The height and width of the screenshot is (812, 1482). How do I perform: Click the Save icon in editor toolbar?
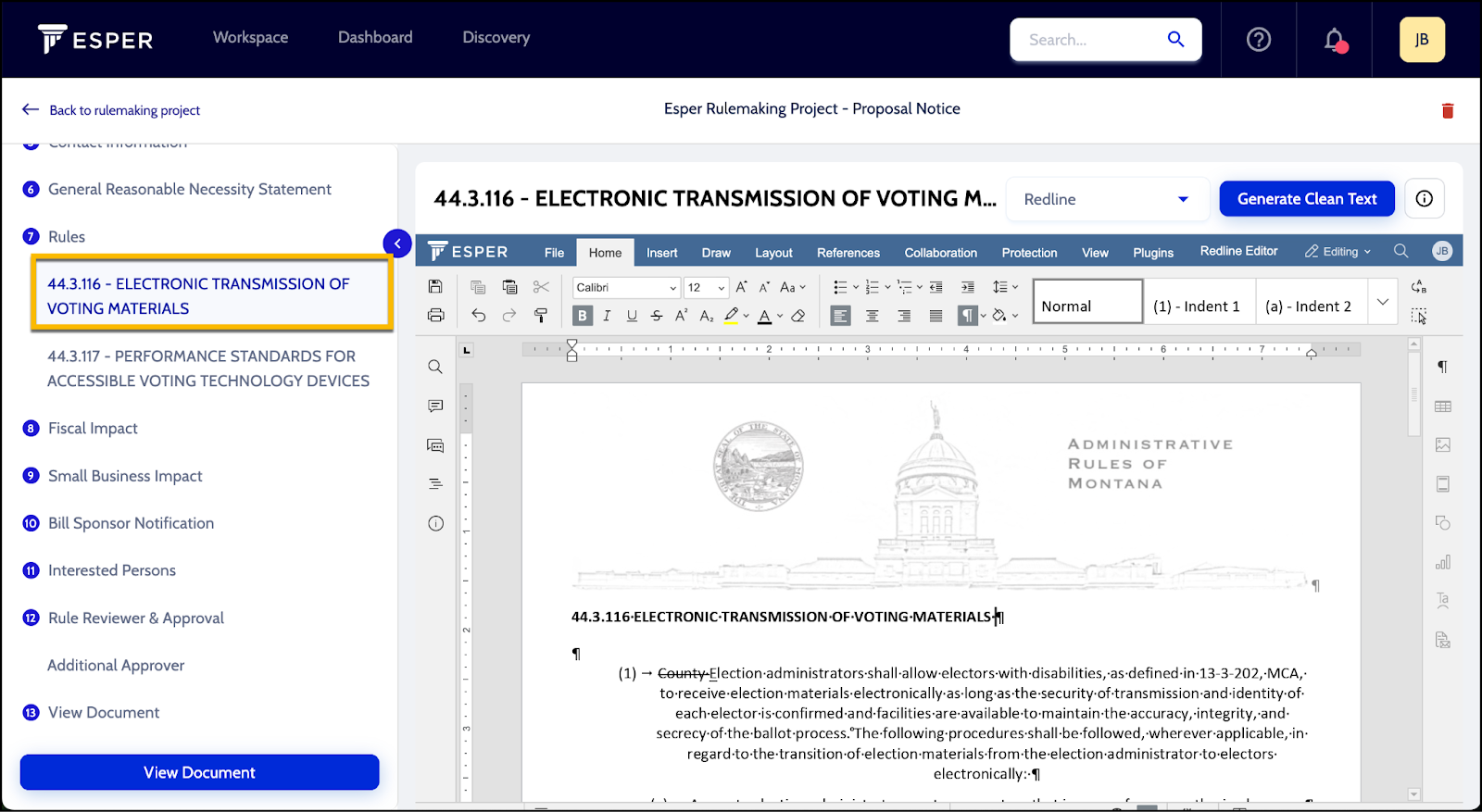click(x=435, y=287)
